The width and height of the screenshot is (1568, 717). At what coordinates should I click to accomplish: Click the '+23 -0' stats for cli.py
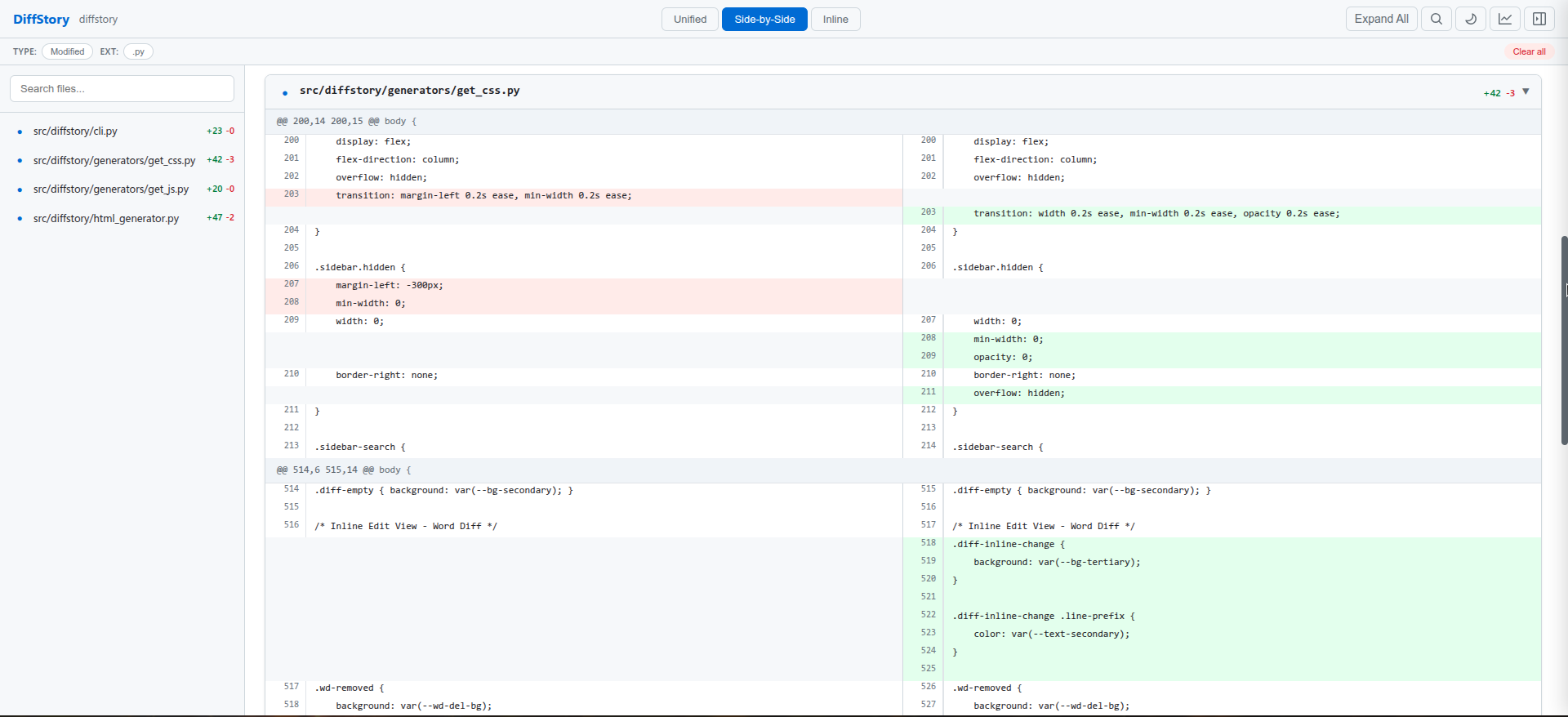coord(220,131)
